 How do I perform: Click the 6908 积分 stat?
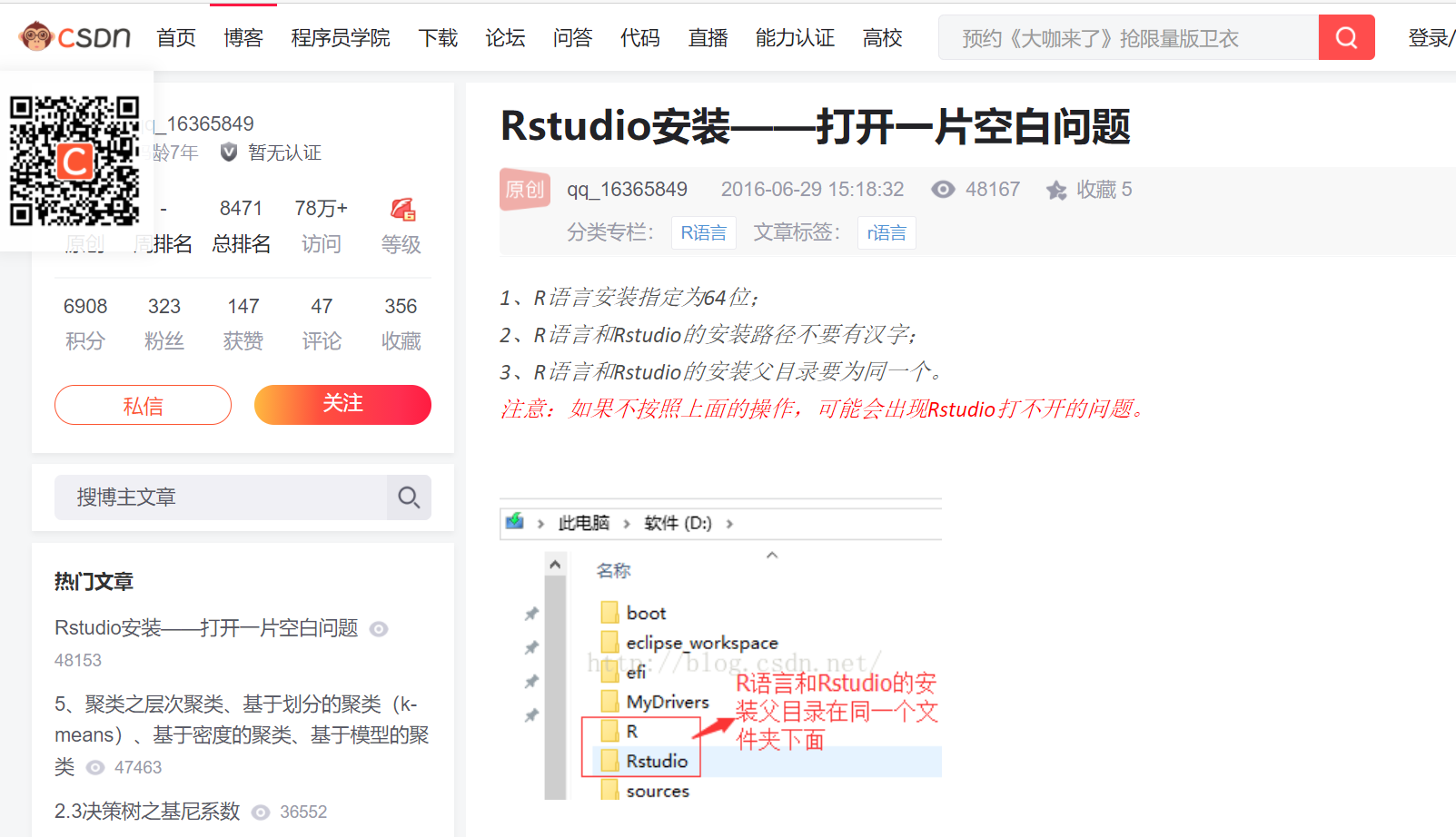point(85,323)
